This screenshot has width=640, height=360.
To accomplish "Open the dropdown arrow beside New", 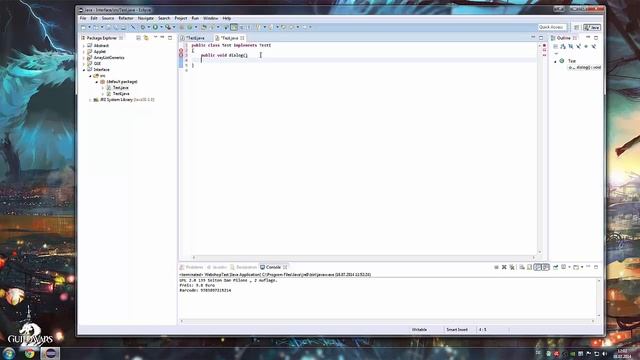I will (x=89, y=27).
